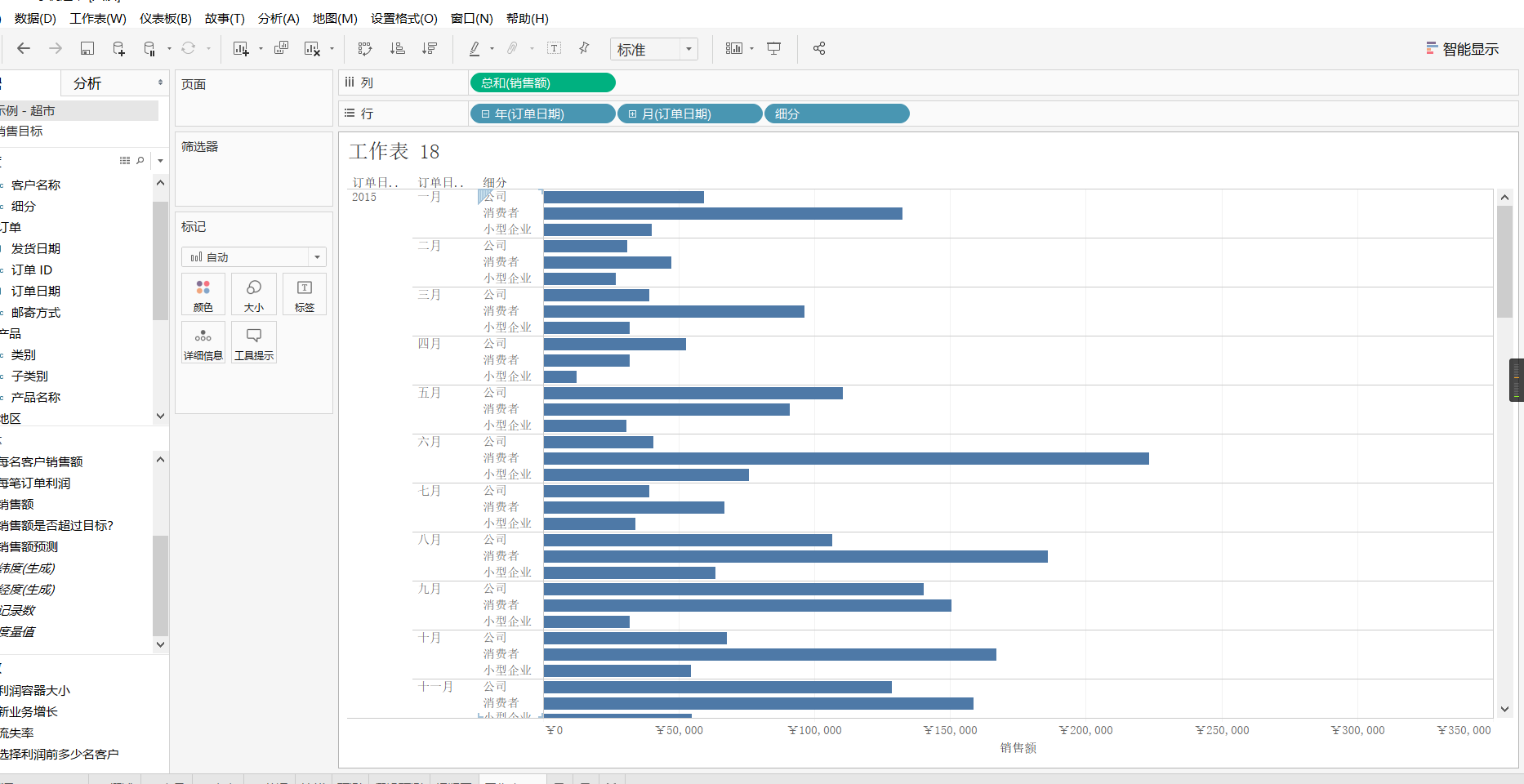Viewport: 1524px width, 784px height.
Task: Click the 六月 消费者 sales bar
Action: (846, 458)
